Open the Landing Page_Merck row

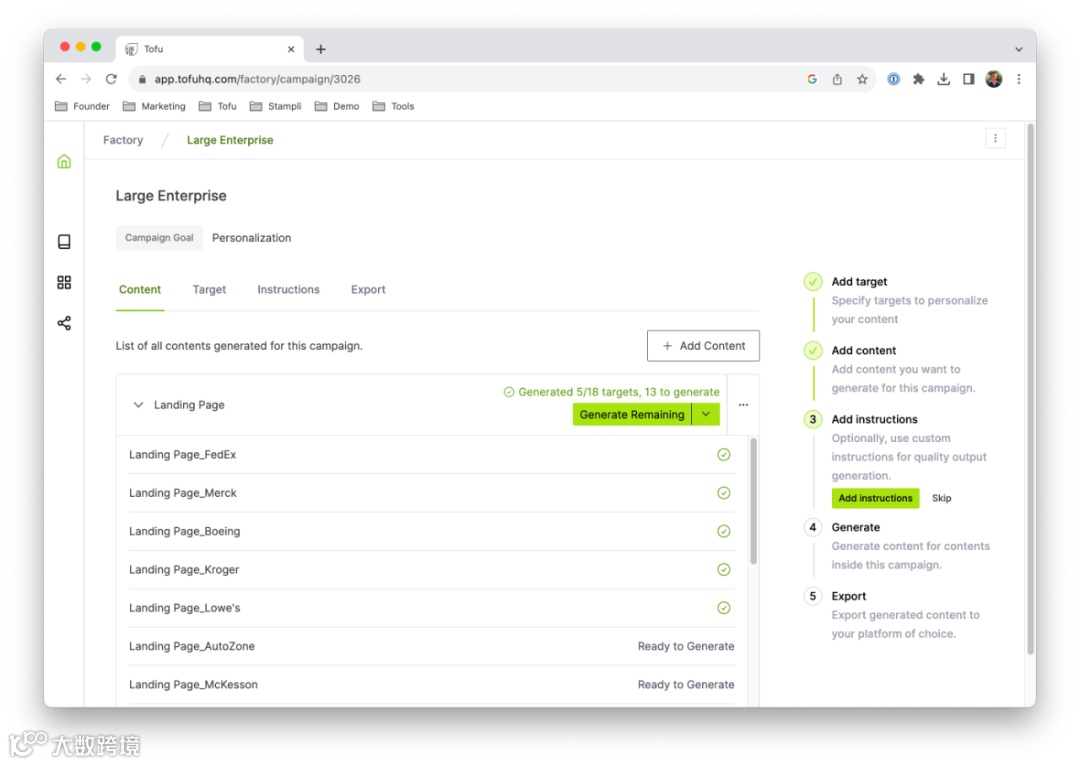431,493
